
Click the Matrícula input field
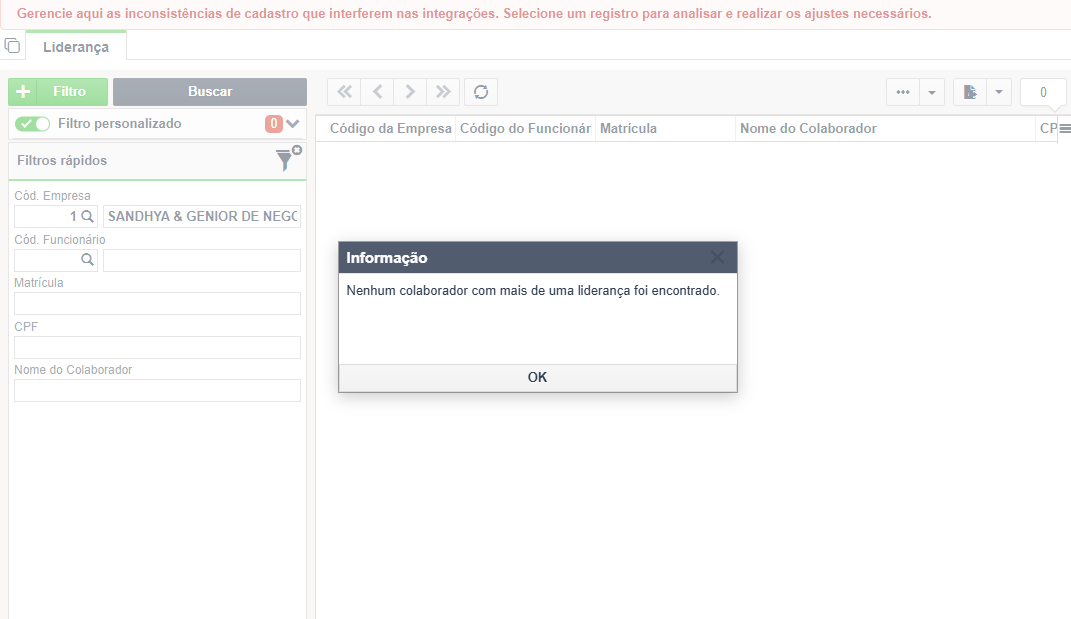tap(157, 303)
